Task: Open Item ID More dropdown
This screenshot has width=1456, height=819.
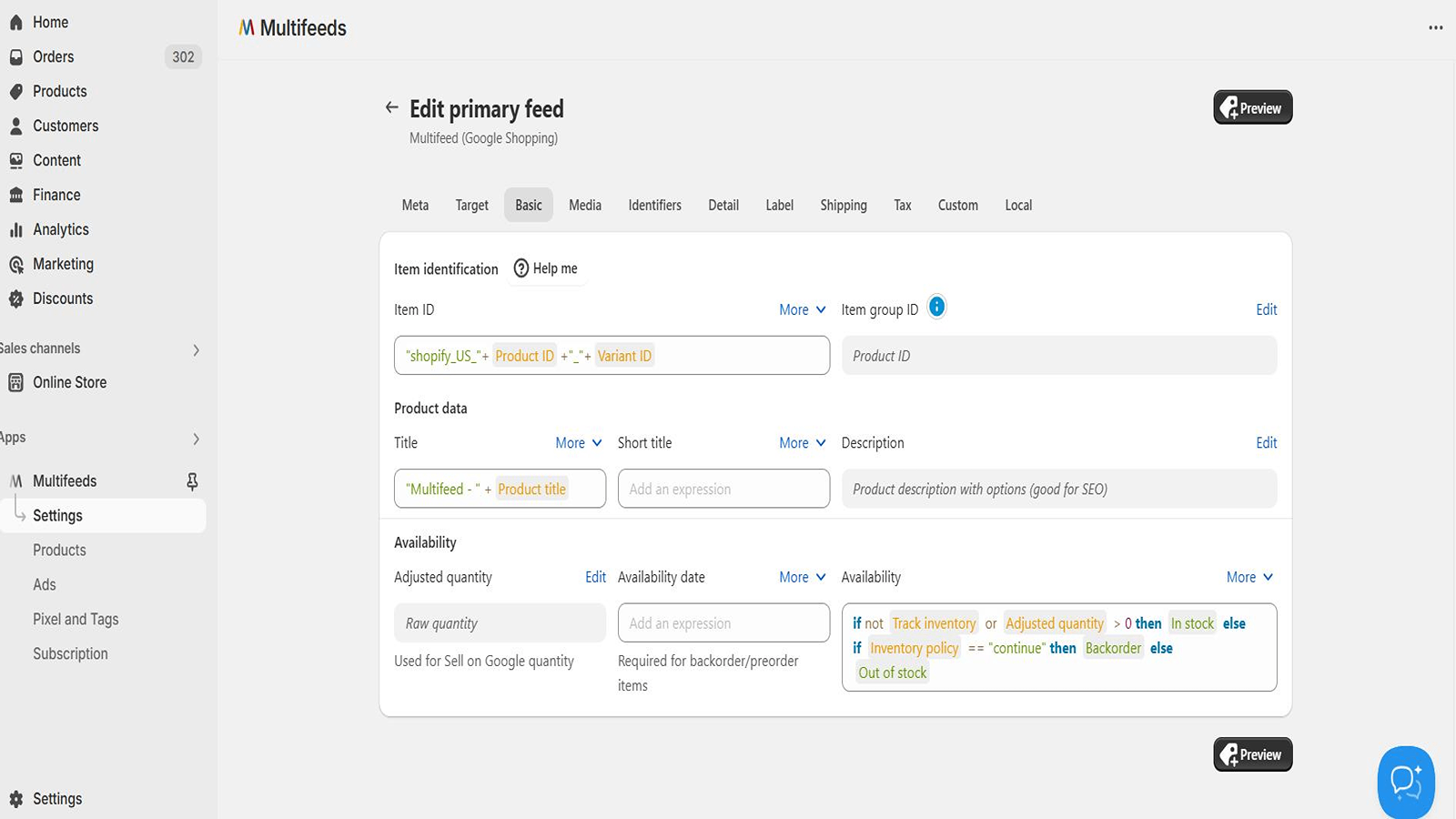Action: pos(803,309)
